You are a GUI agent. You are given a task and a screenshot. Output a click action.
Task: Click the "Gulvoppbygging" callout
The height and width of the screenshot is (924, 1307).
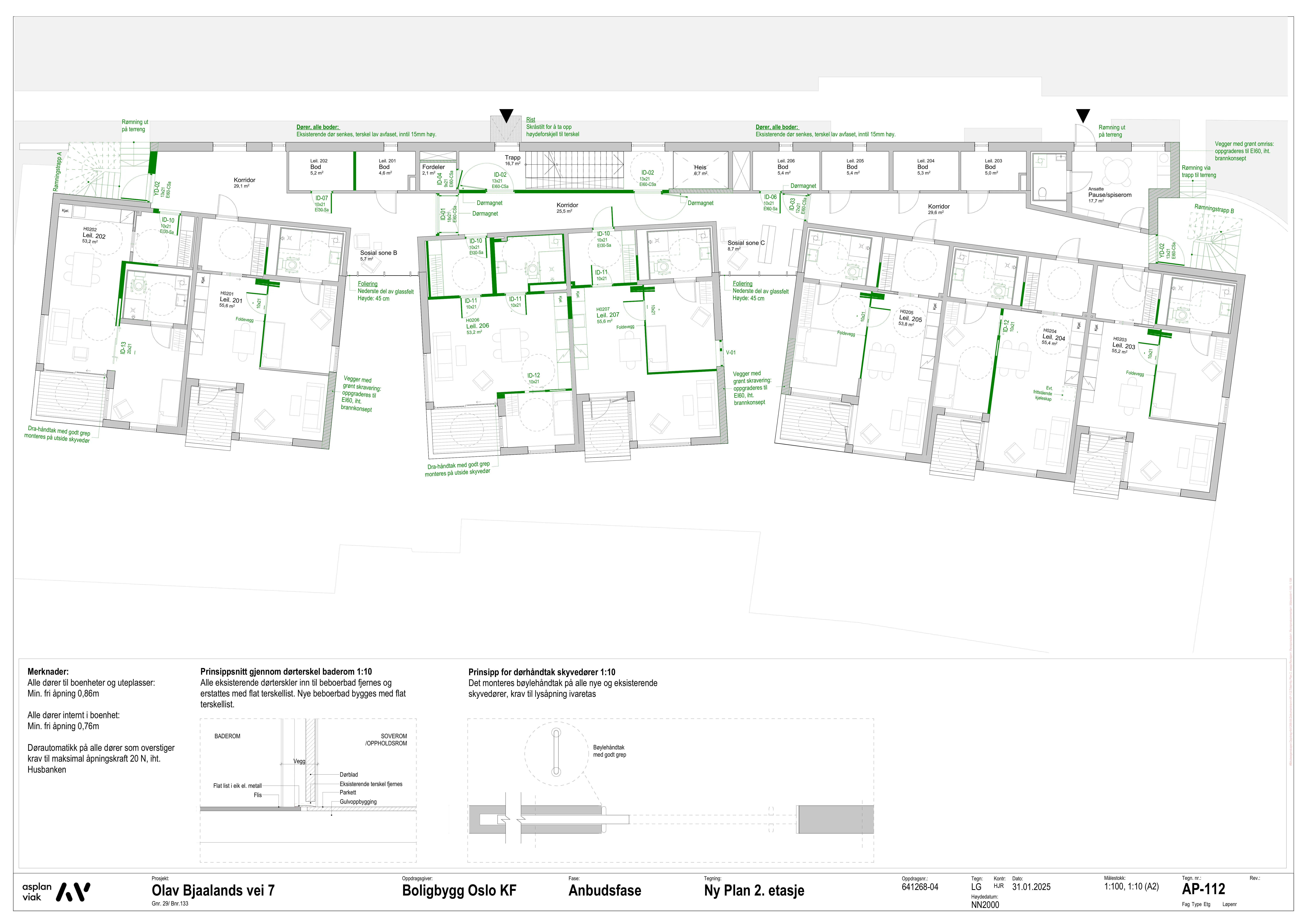coord(358,802)
